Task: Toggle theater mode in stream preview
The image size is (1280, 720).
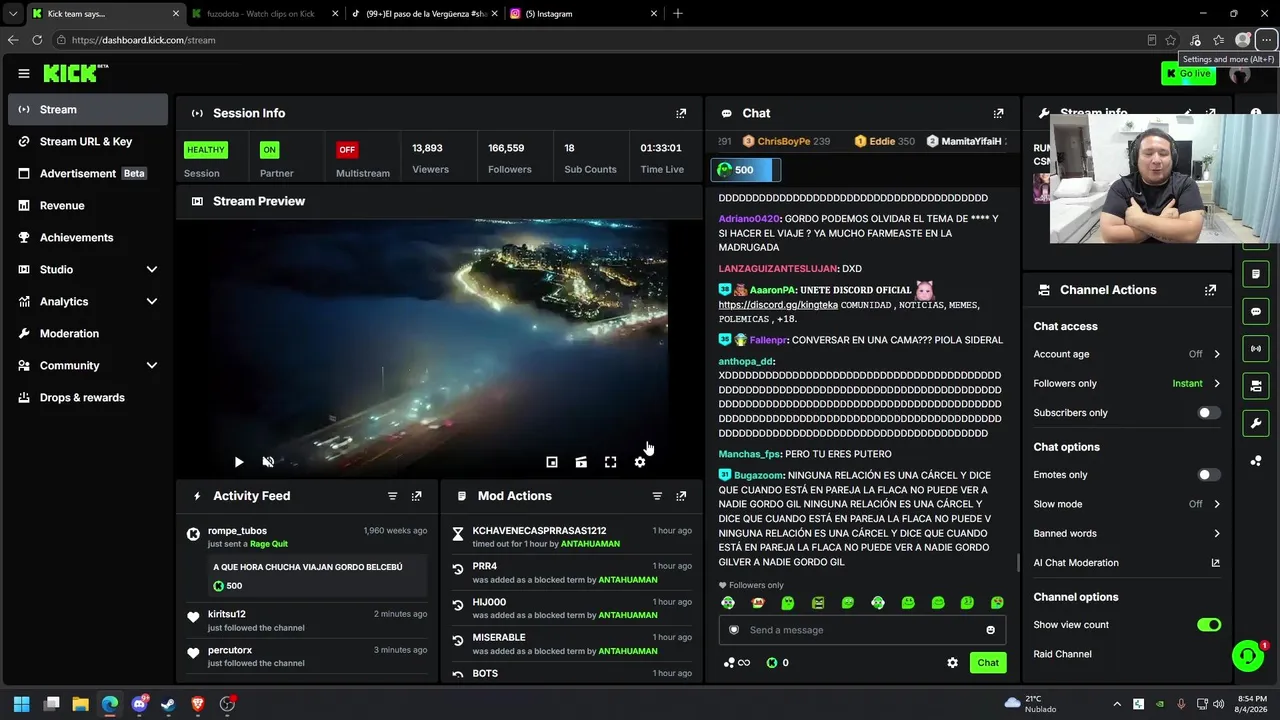Action: point(581,462)
